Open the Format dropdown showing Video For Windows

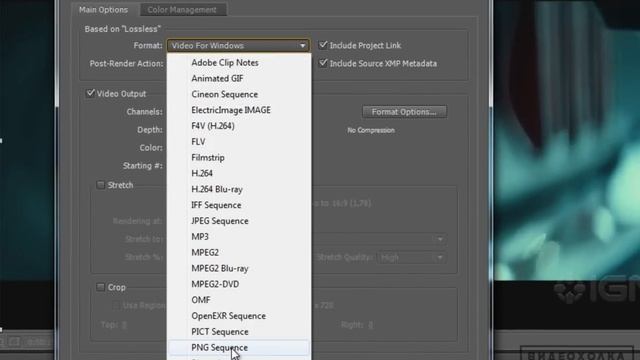(238, 46)
